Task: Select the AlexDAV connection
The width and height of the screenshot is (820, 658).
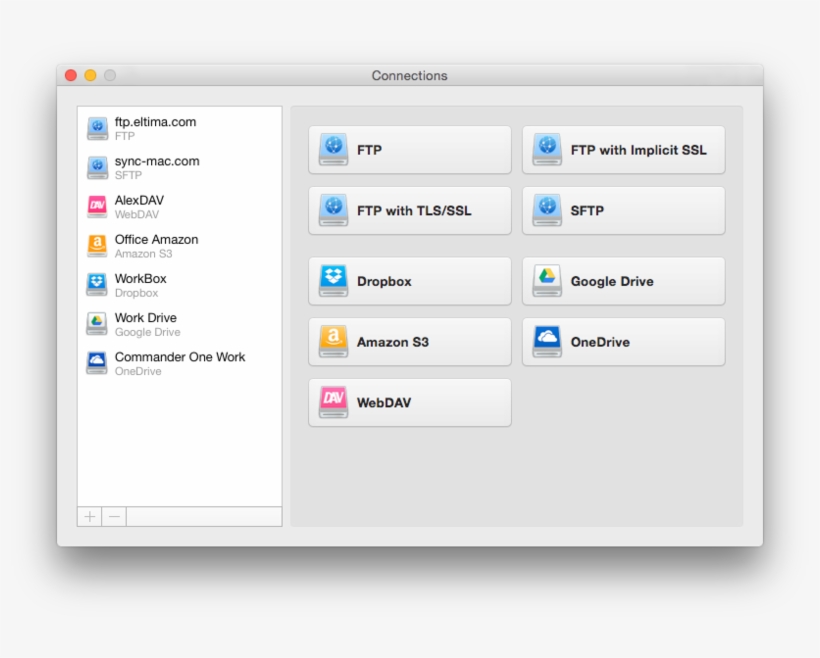Action: [179, 207]
